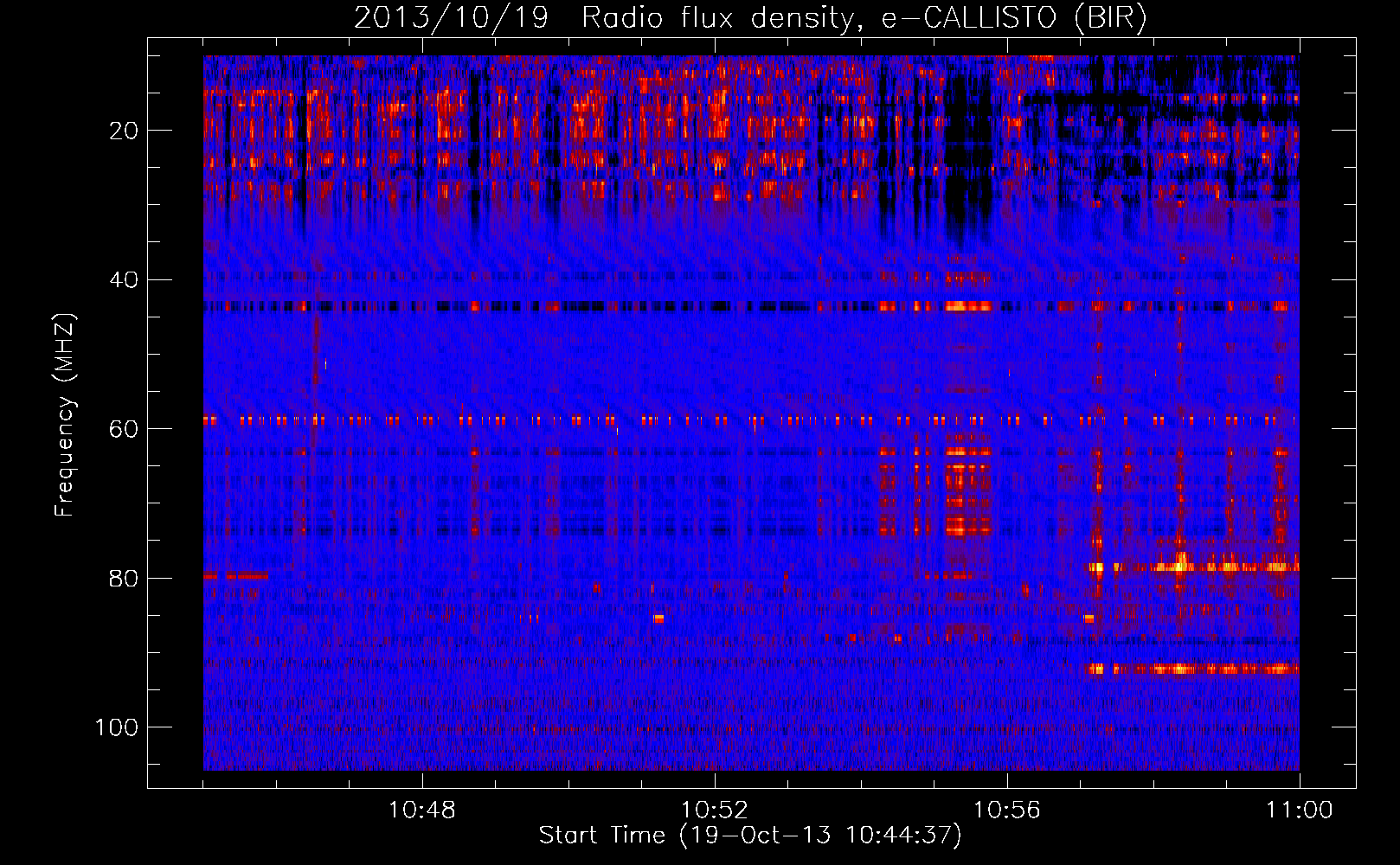Click the 100 frequency tick label
The height and width of the screenshot is (865, 1400).
(x=117, y=727)
